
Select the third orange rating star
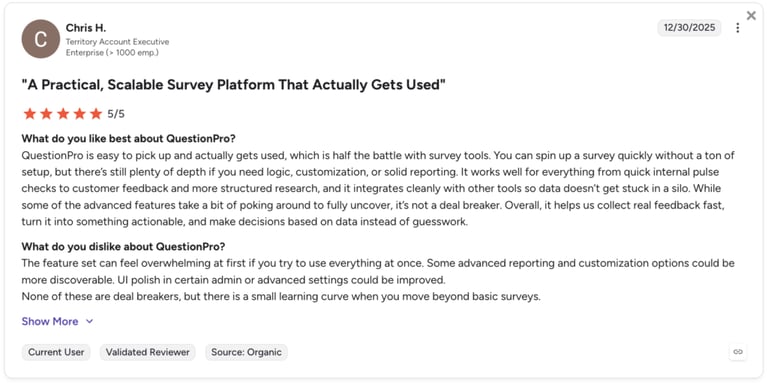[63, 114]
